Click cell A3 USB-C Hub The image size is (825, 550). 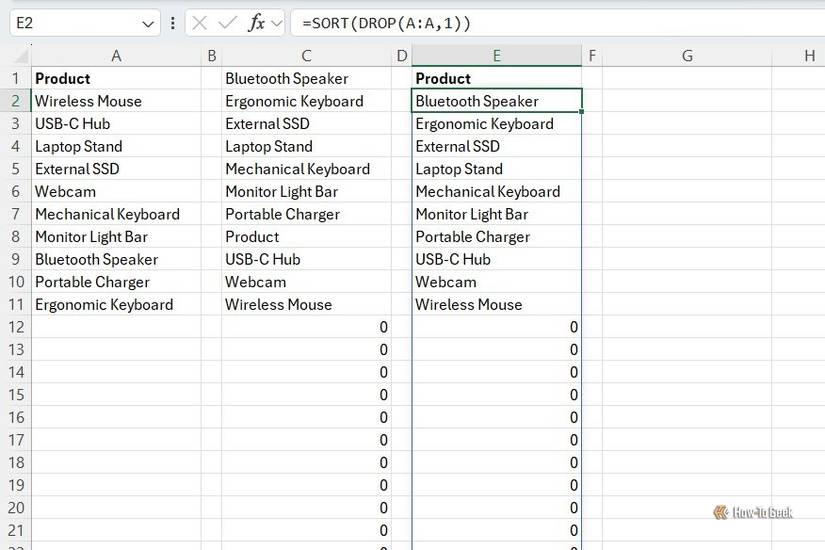pyautogui.click(x=116, y=124)
